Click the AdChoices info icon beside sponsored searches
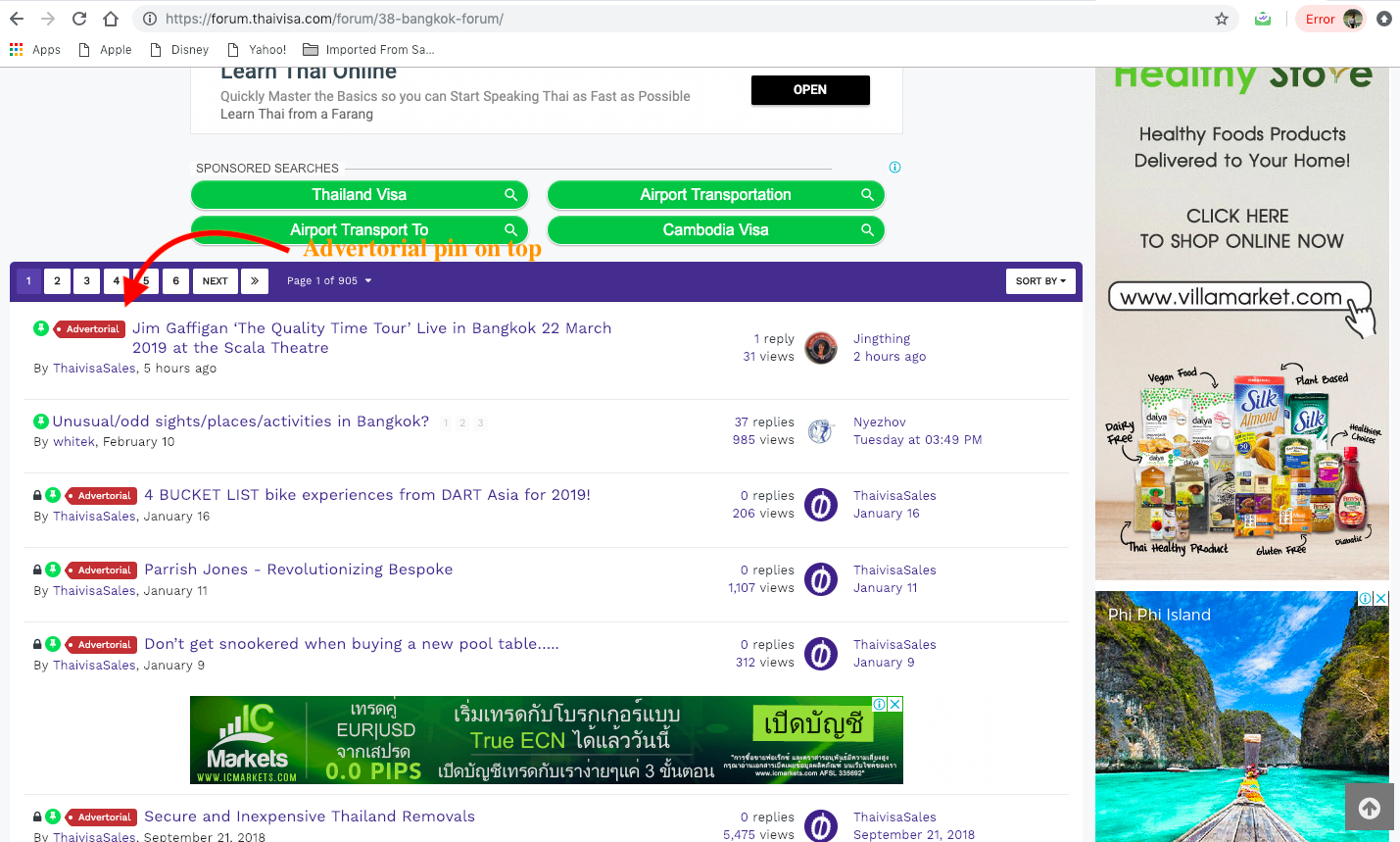The width and height of the screenshot is (1400, 842). 894,168
